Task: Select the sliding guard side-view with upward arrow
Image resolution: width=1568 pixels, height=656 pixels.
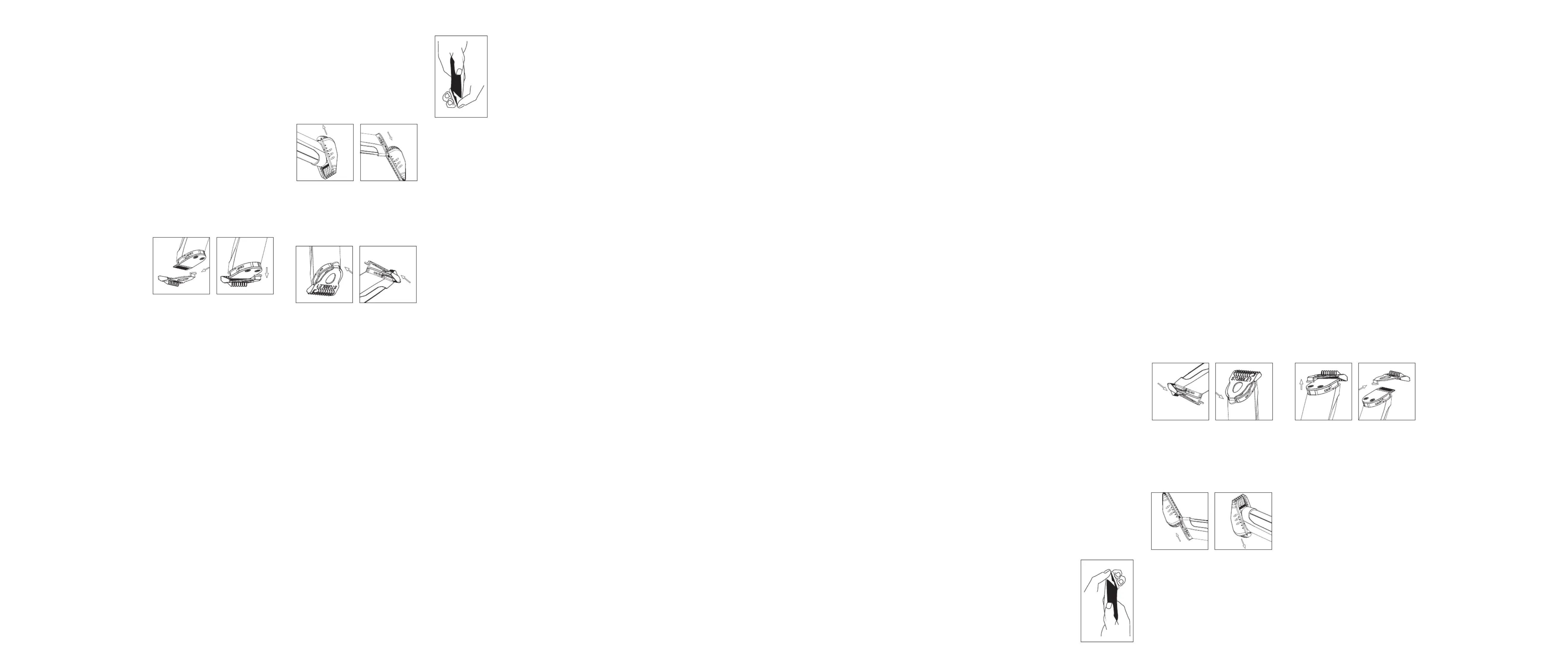Action: click(1180, 521)
